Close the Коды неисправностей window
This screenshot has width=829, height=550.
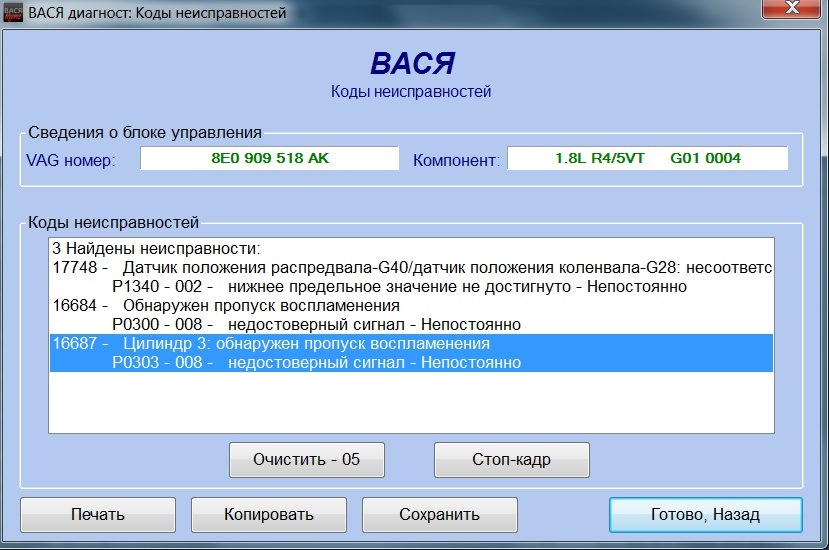pos(791,8)
